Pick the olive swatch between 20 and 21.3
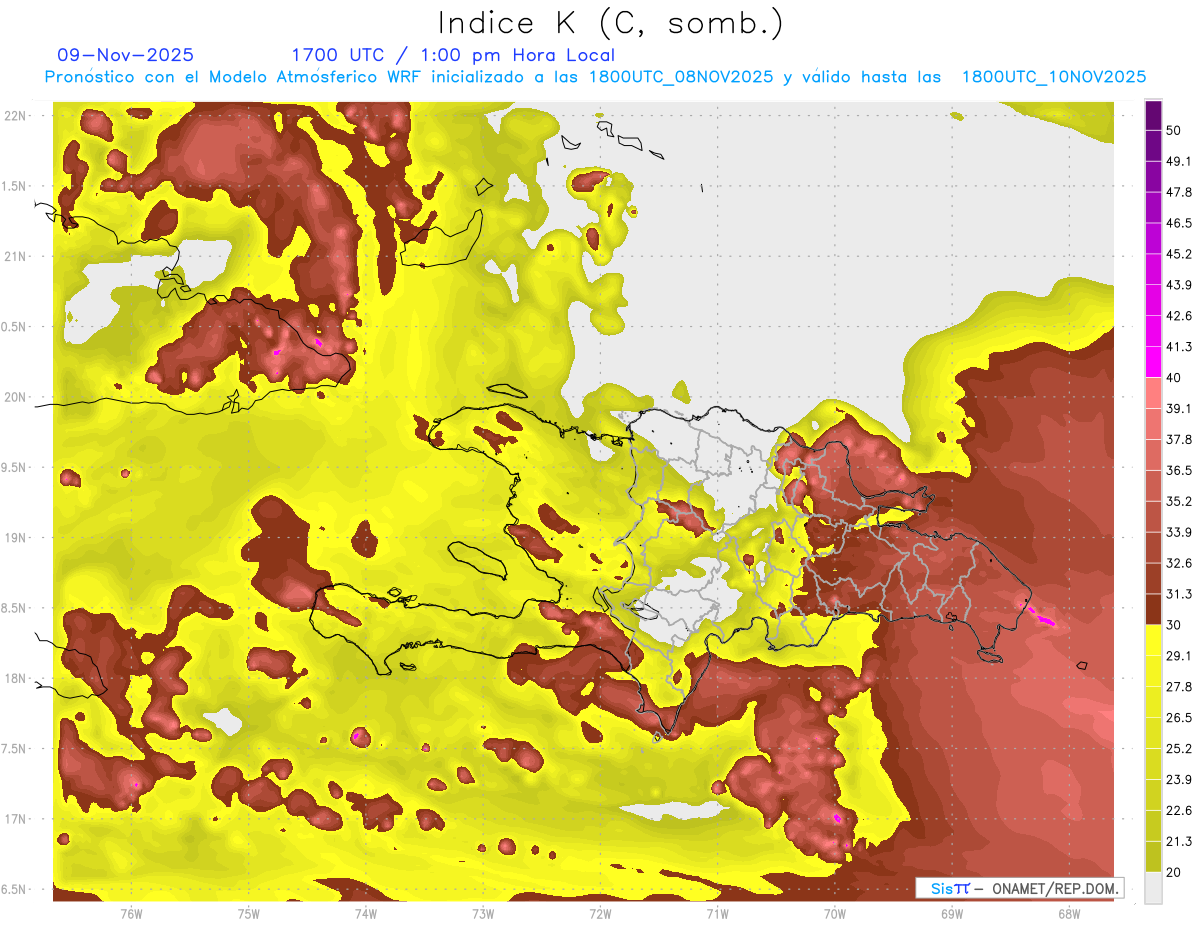This screenshot has height=927, width=1200. click(x=1154, y=857)
